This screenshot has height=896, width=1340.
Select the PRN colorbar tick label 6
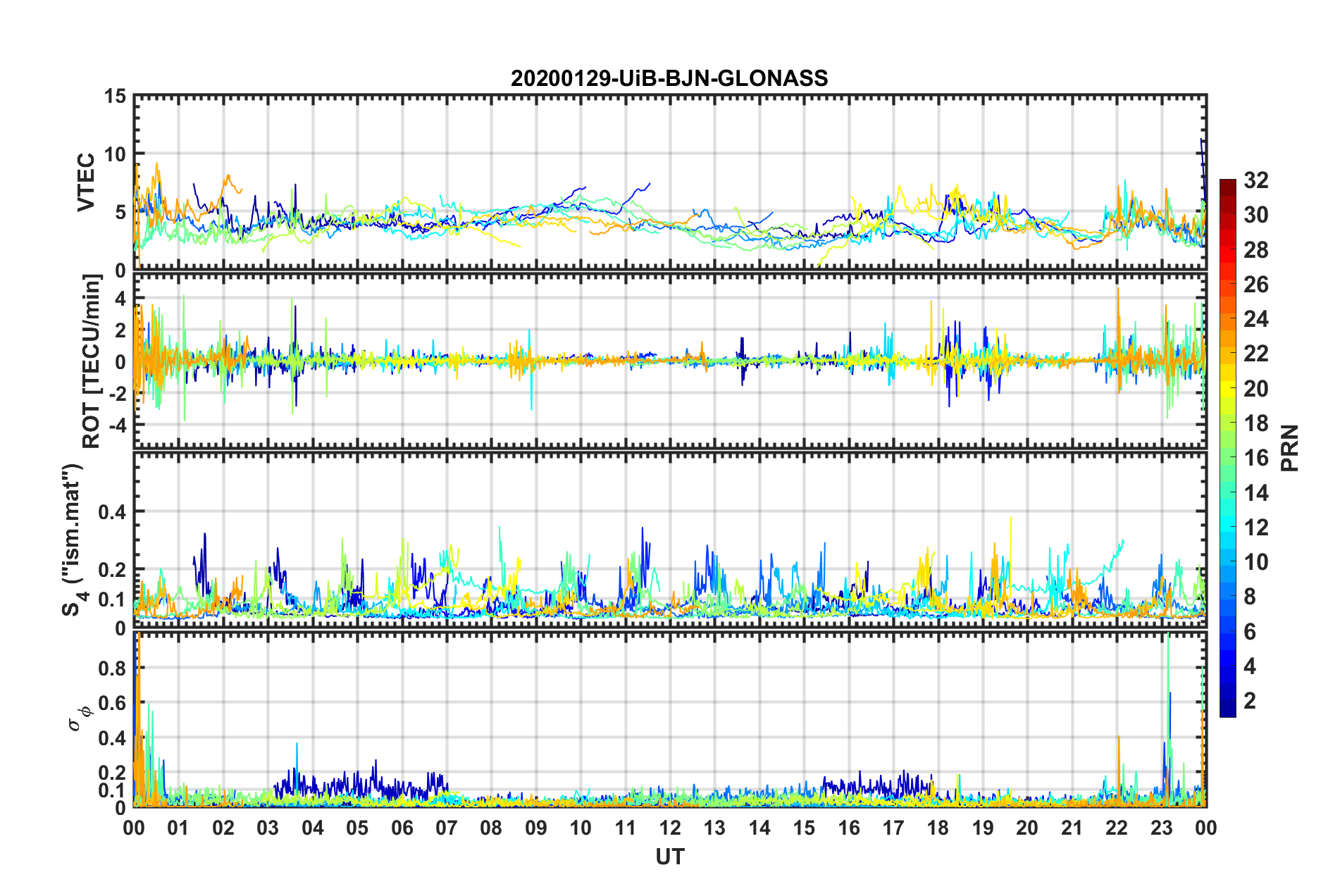pyautogui.click(x=1250, y=632)
